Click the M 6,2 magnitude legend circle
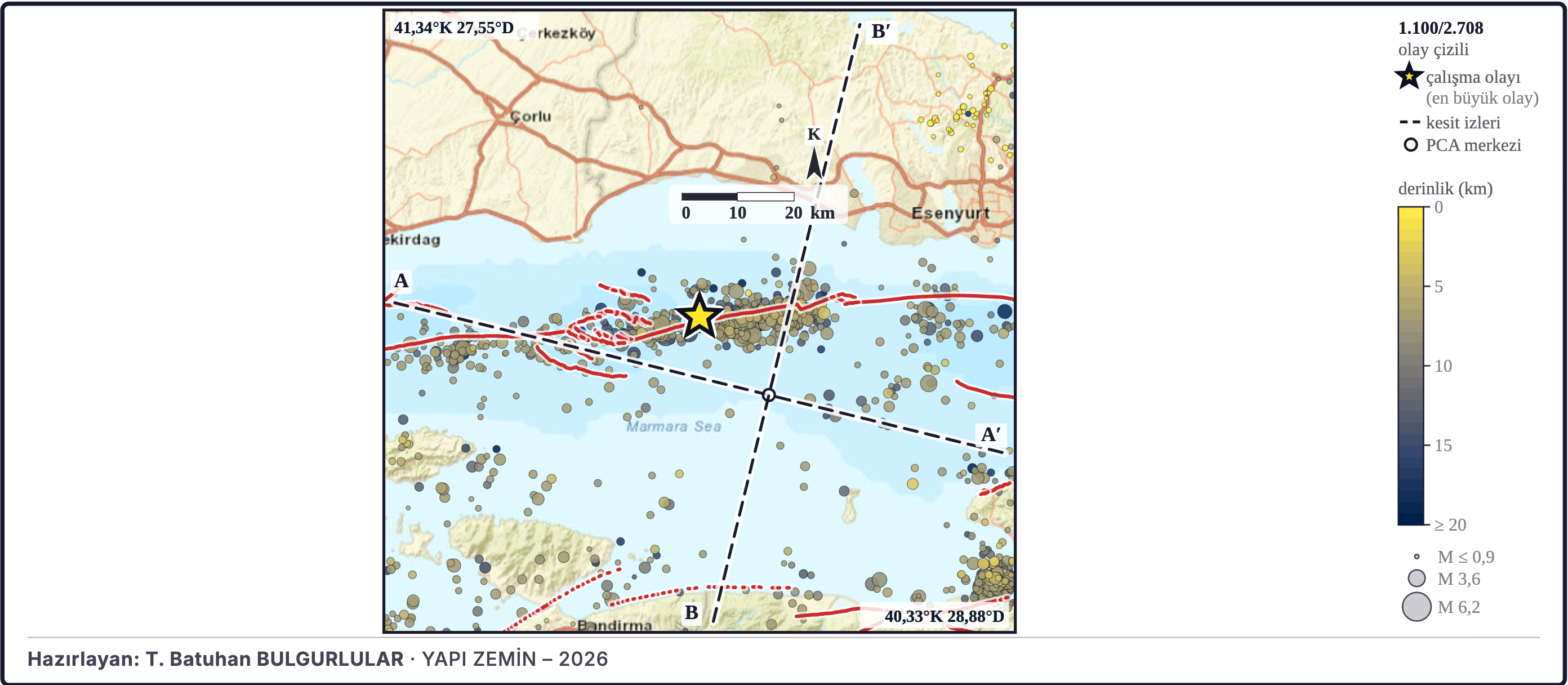 (1416, 607)
